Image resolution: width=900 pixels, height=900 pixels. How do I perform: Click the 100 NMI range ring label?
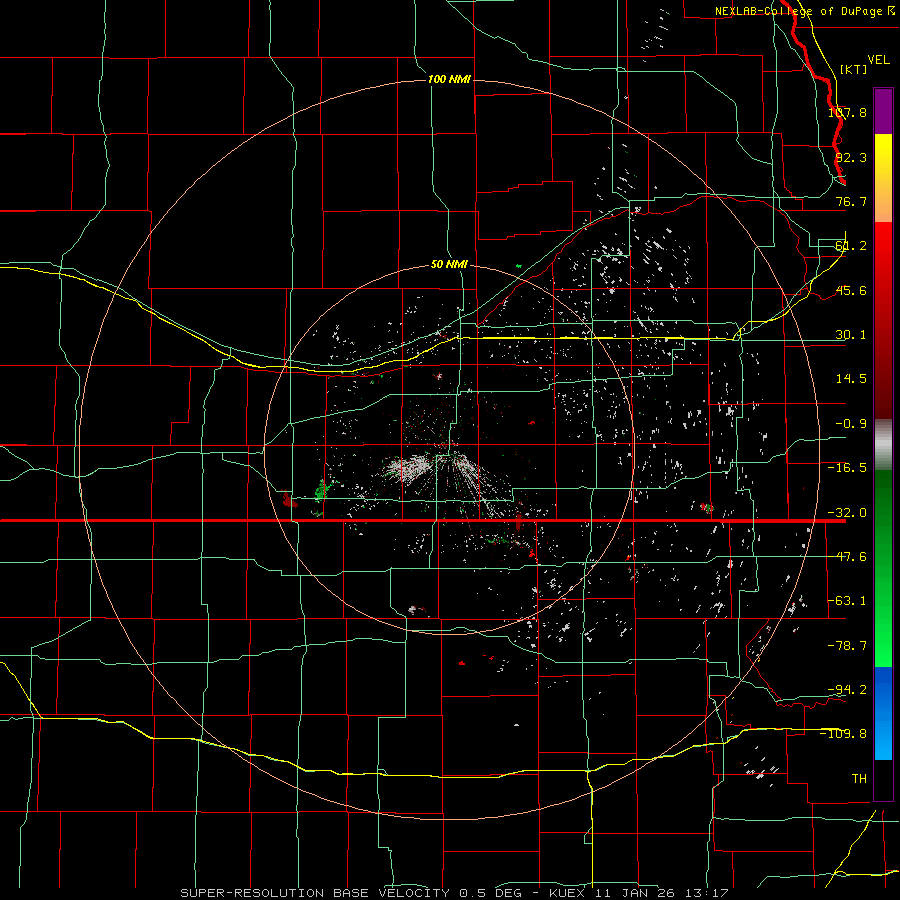(x=449, y=79)
